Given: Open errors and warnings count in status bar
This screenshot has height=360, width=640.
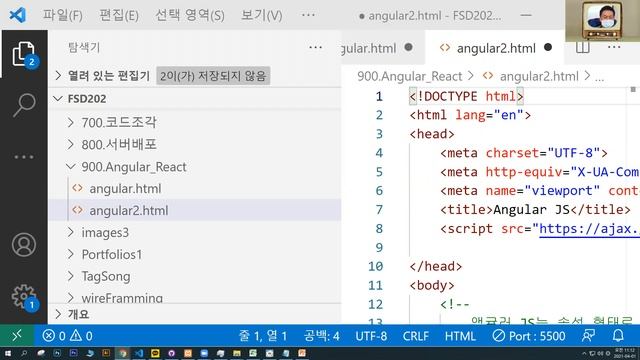Looking at the screenshot, I should (68, 336).
